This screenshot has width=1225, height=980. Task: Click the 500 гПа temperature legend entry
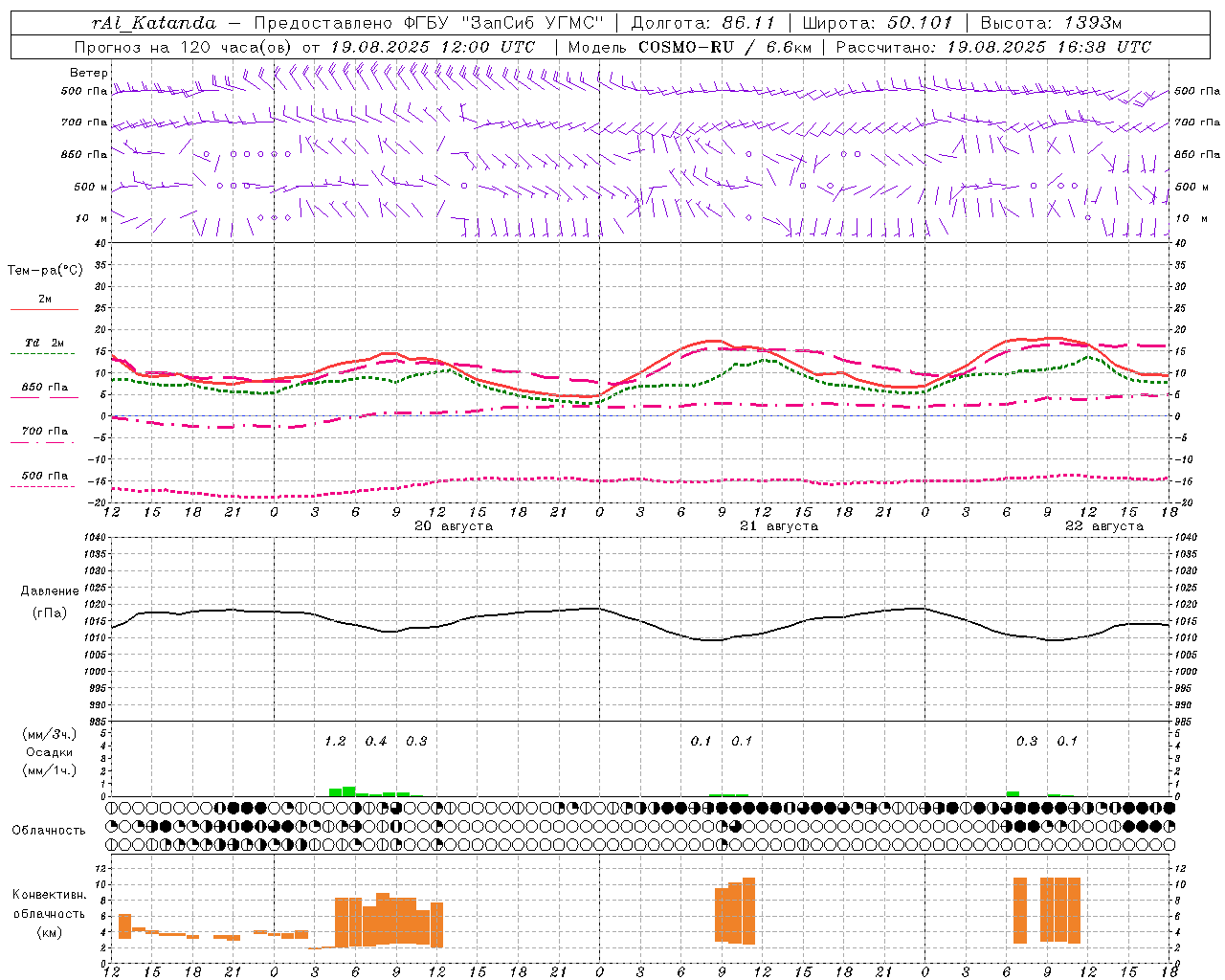coord(45,475)
